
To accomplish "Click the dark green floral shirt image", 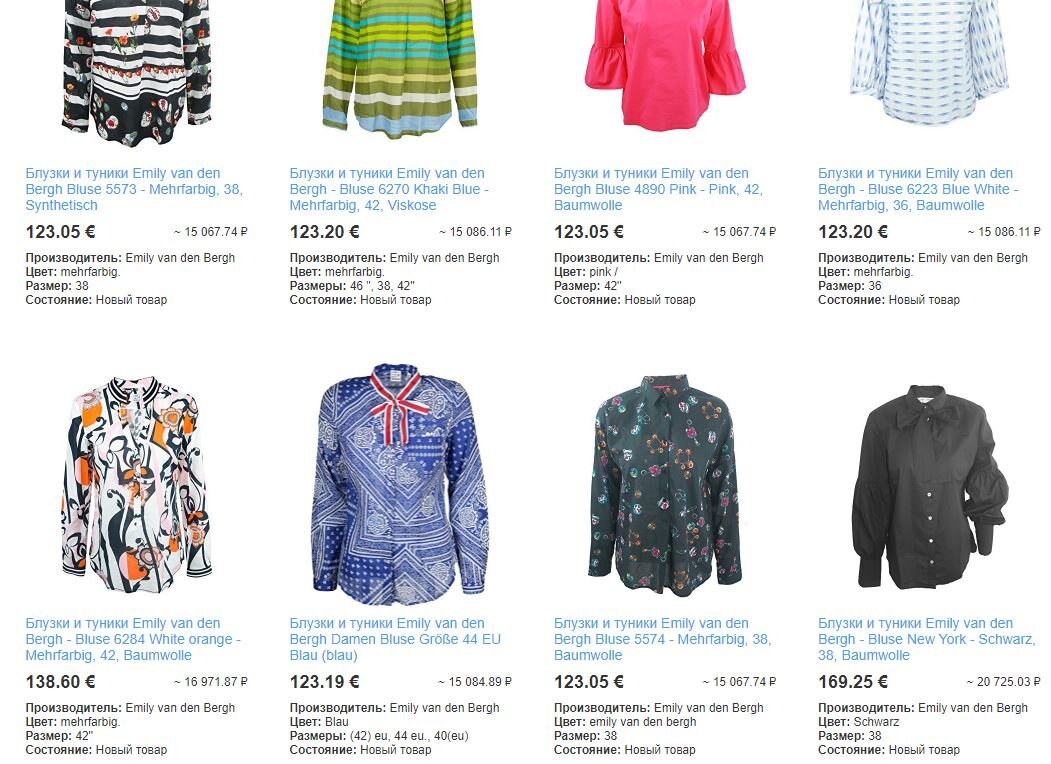I will pyautogui.click(x=664, y=485).
